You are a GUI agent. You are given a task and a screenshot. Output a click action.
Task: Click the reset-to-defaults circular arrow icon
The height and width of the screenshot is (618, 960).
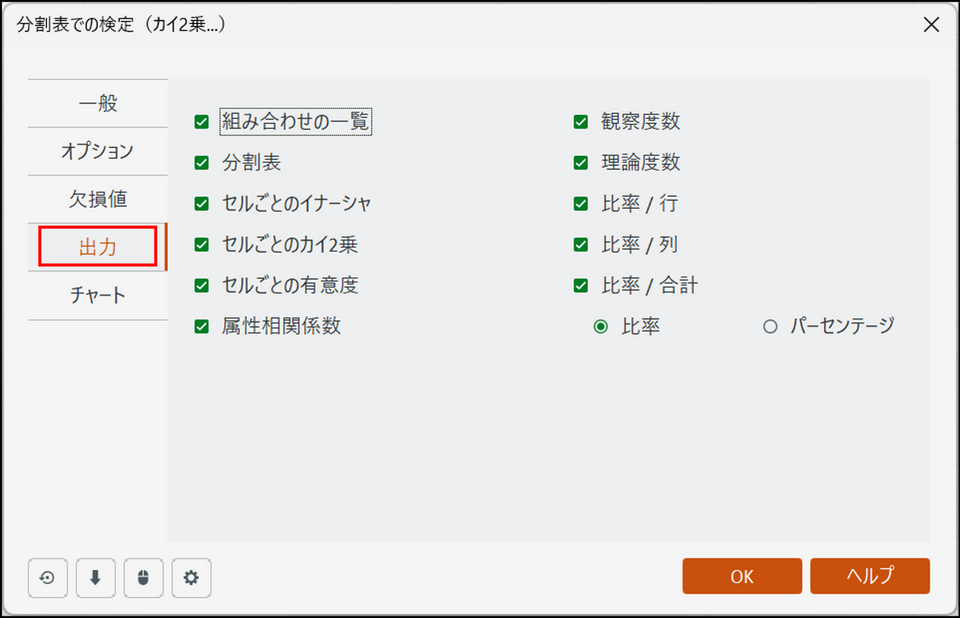[x=47, y=577]
